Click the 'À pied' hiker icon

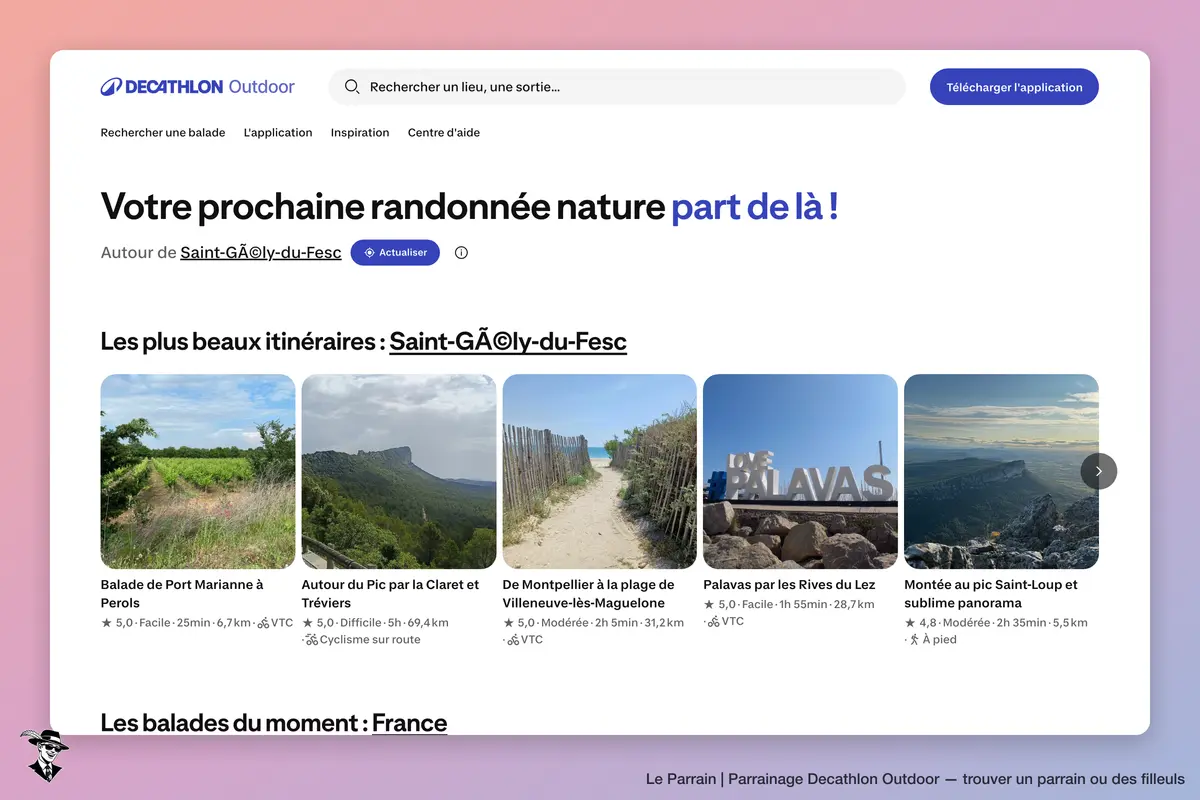914,640
